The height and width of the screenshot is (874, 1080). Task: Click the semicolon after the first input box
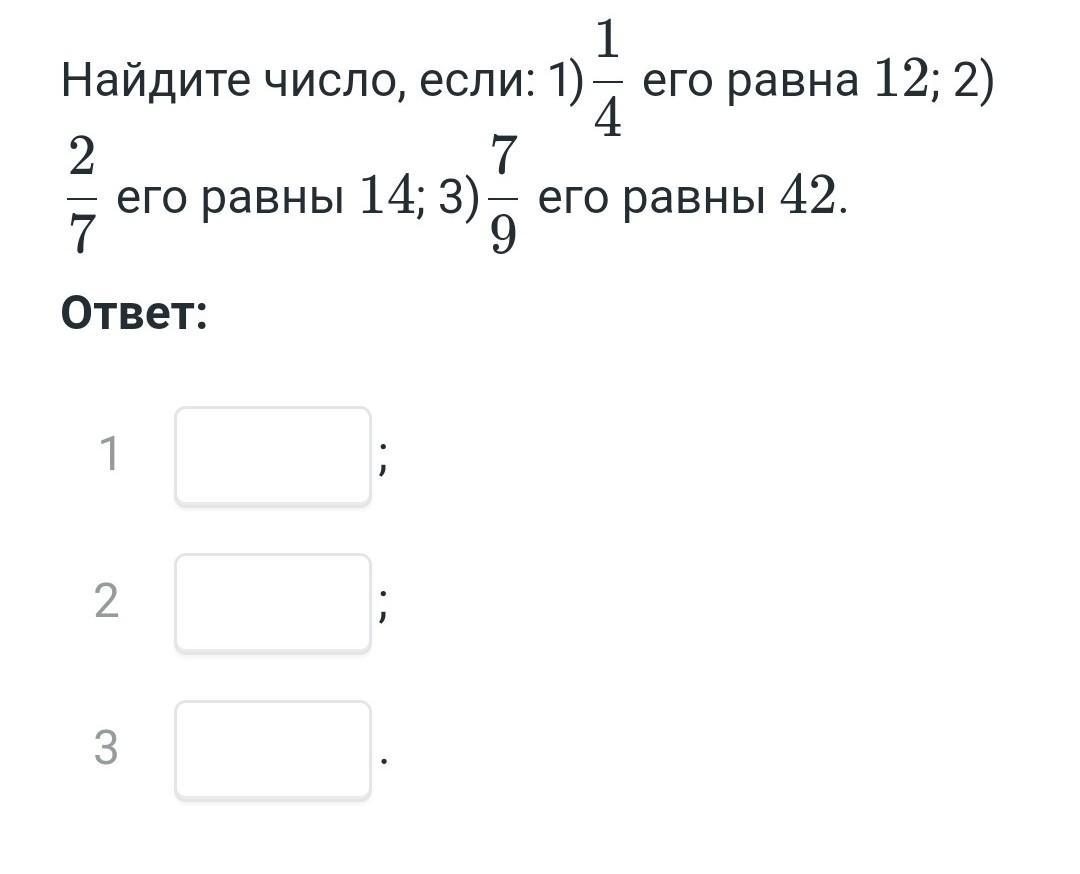click(x=384, y=462)
